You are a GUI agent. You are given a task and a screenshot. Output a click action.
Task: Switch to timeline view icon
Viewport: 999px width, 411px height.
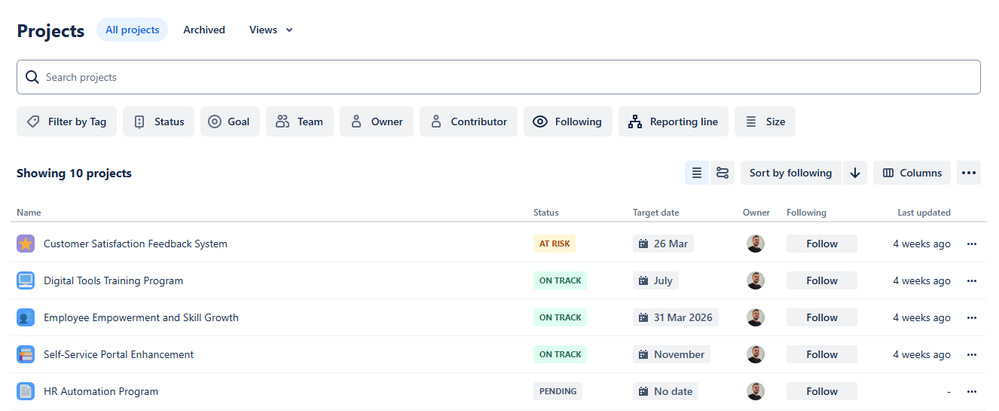coord(722,173)
